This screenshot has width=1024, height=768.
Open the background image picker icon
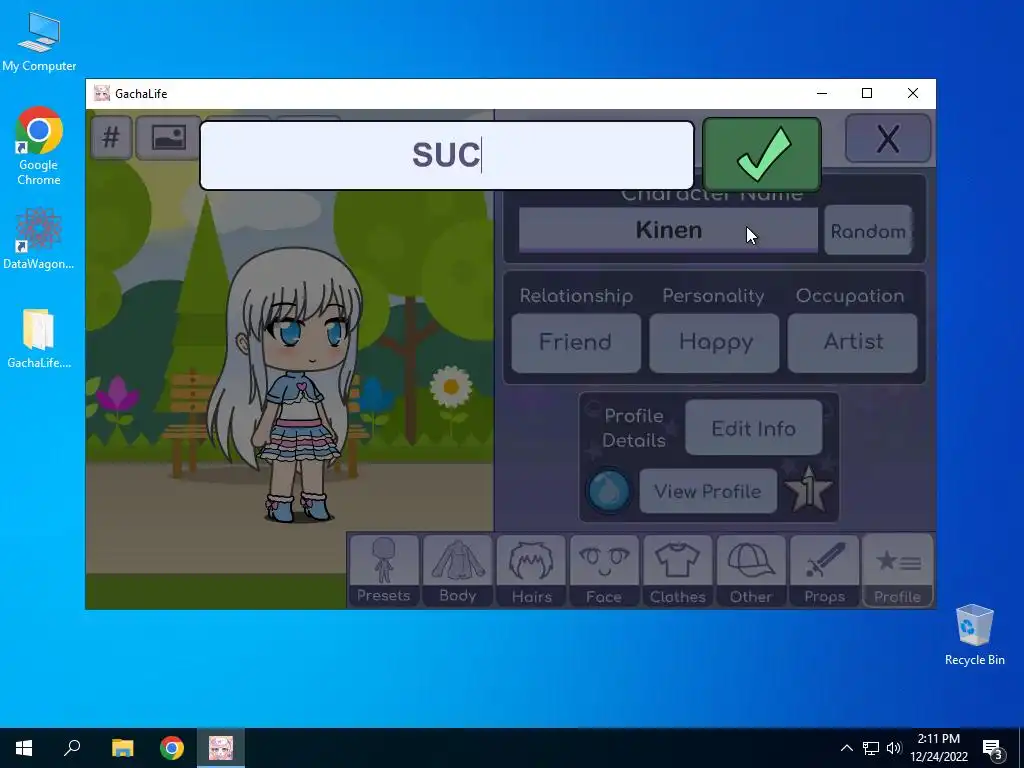pyautogui.click(x=168, y=137)
